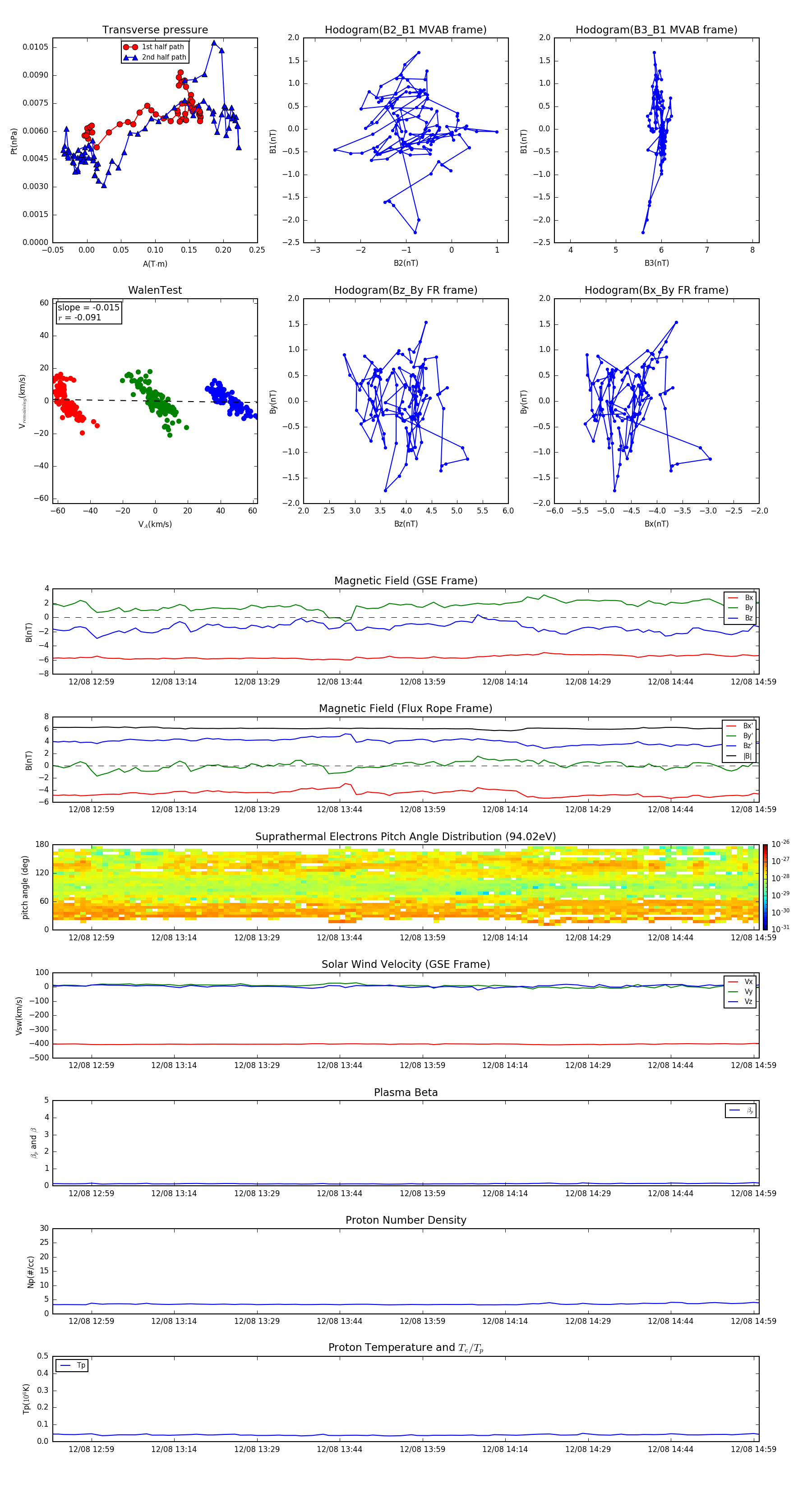
Task: Click the blue data cluster in the WalenTest plot
Action: coord(231,399)
